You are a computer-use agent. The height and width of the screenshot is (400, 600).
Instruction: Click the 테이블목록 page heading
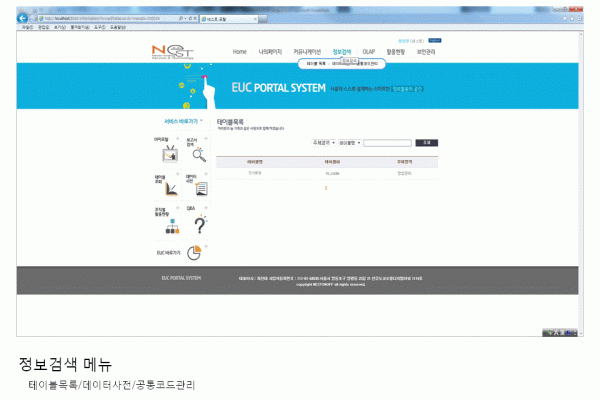tap(230, 122)
